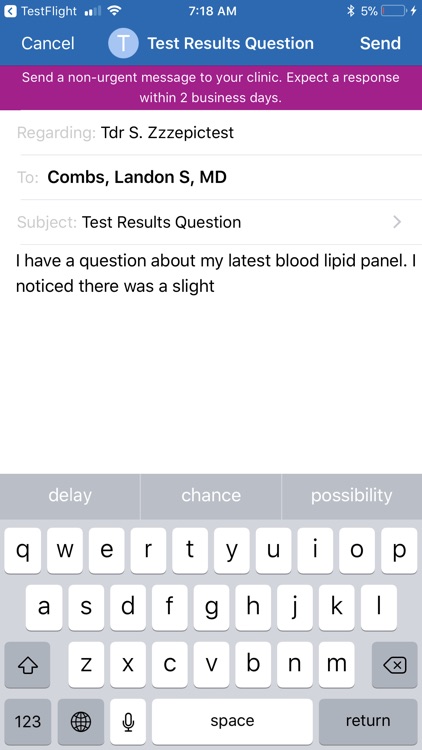422x750 pixels.
Task: Tap the round T avatar icon
Action: 123,43
